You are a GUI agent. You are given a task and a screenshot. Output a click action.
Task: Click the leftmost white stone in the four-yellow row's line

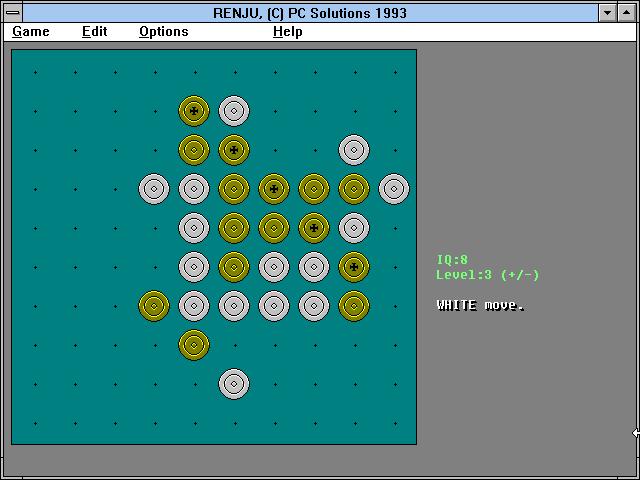(154, 189)
